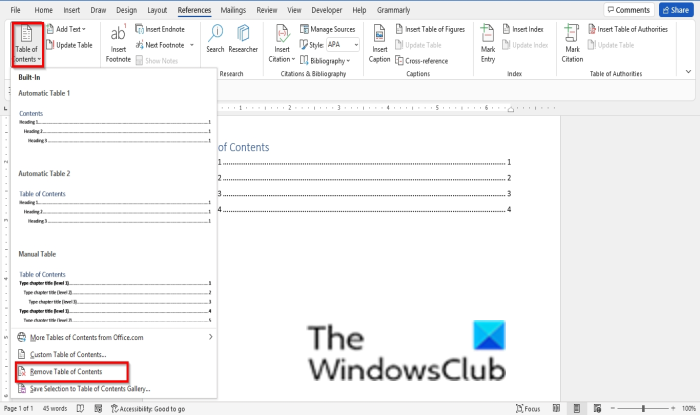Open the View tab

click(x=294, y=10)
